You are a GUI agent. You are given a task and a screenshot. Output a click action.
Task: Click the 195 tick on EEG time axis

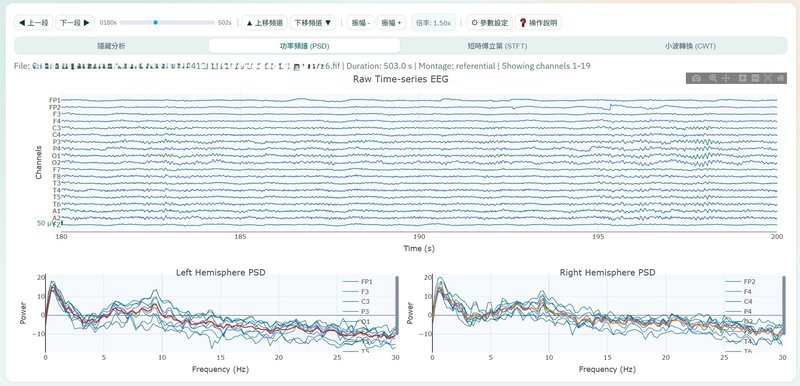pos(598,237)
